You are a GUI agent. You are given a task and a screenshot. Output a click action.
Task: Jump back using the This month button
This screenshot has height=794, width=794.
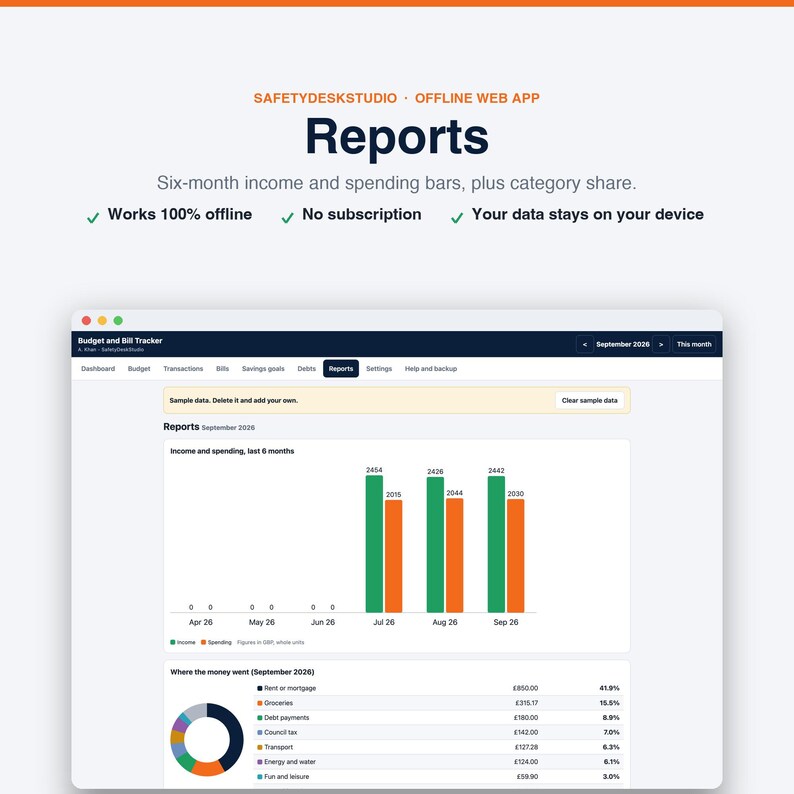(694, 344)
